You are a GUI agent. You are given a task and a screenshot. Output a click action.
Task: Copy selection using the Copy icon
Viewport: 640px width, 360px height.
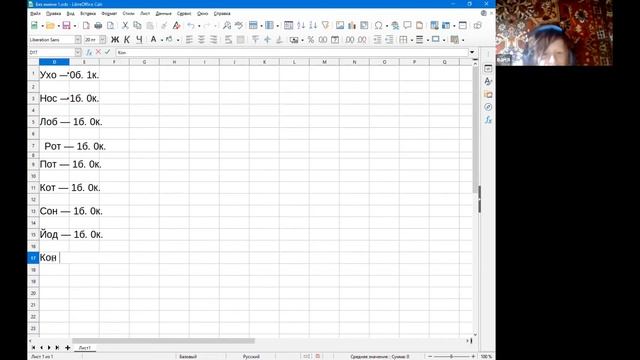(138, 26)
